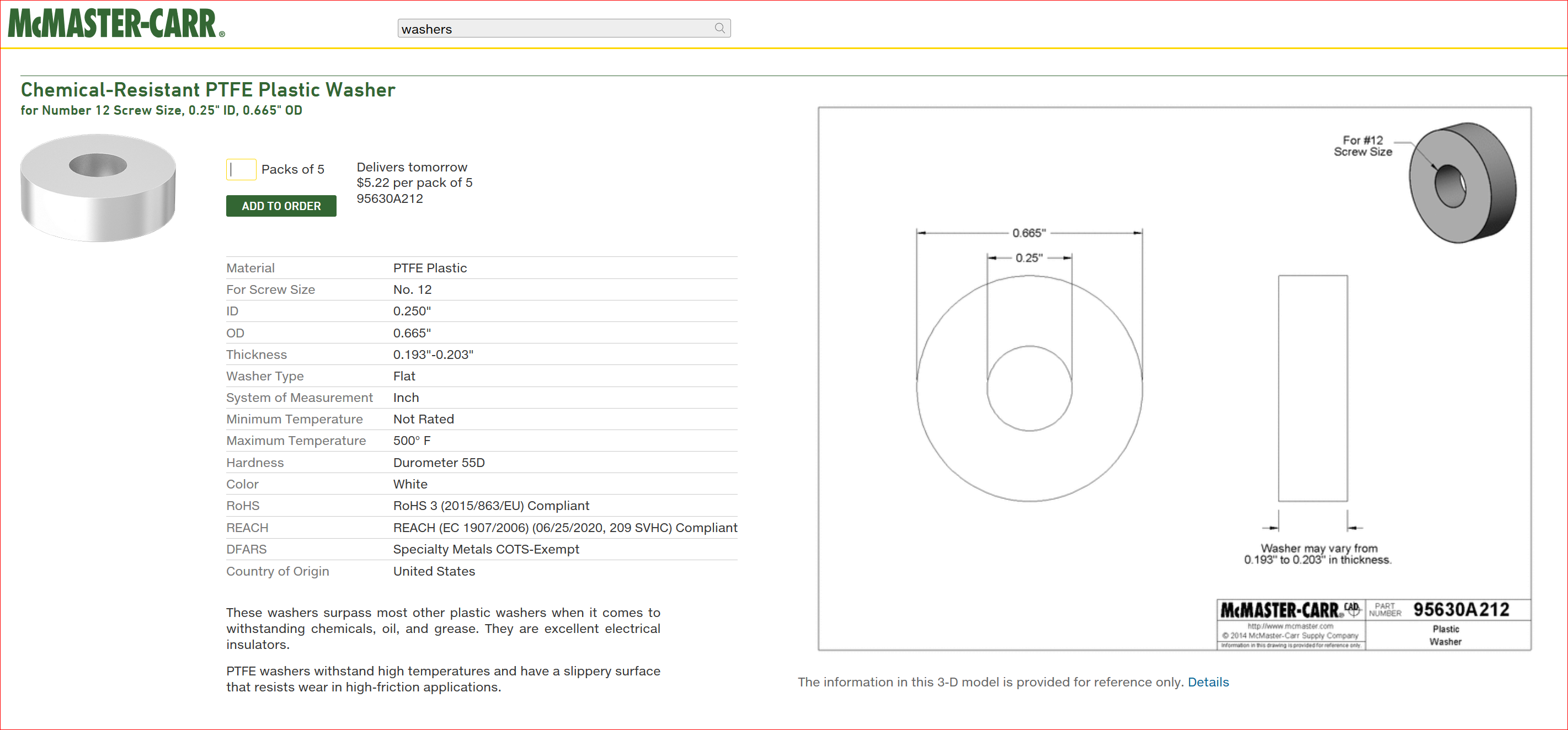The width and height of the screenshot is (1568, 730).
Task: Click the Minimum Temperature value "Not Rated"
Action: pos(424,419)
